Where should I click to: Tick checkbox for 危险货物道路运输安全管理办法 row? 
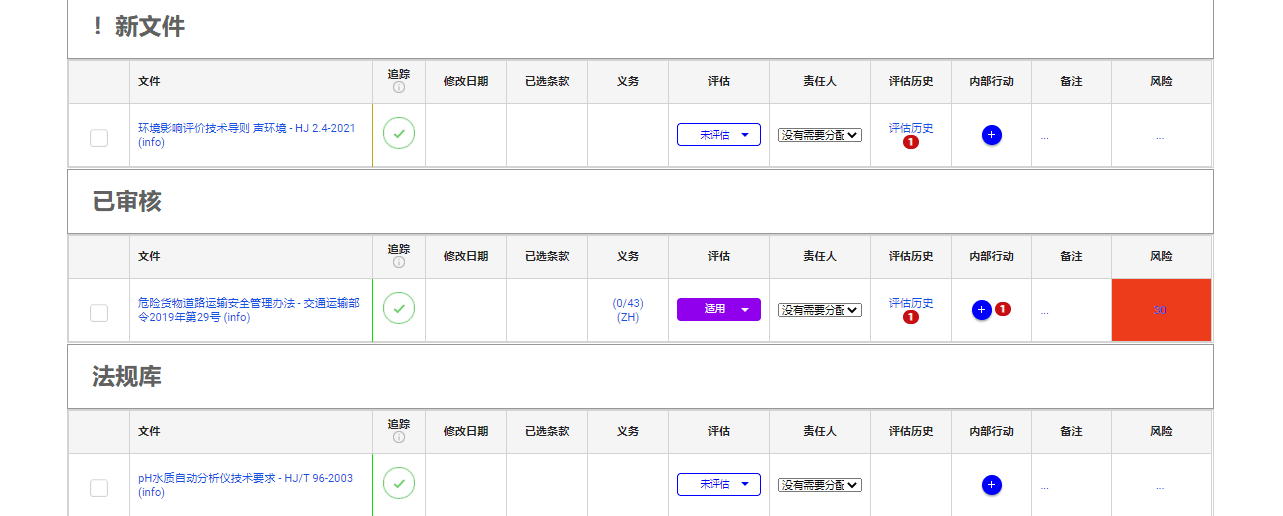pos(99,313)
